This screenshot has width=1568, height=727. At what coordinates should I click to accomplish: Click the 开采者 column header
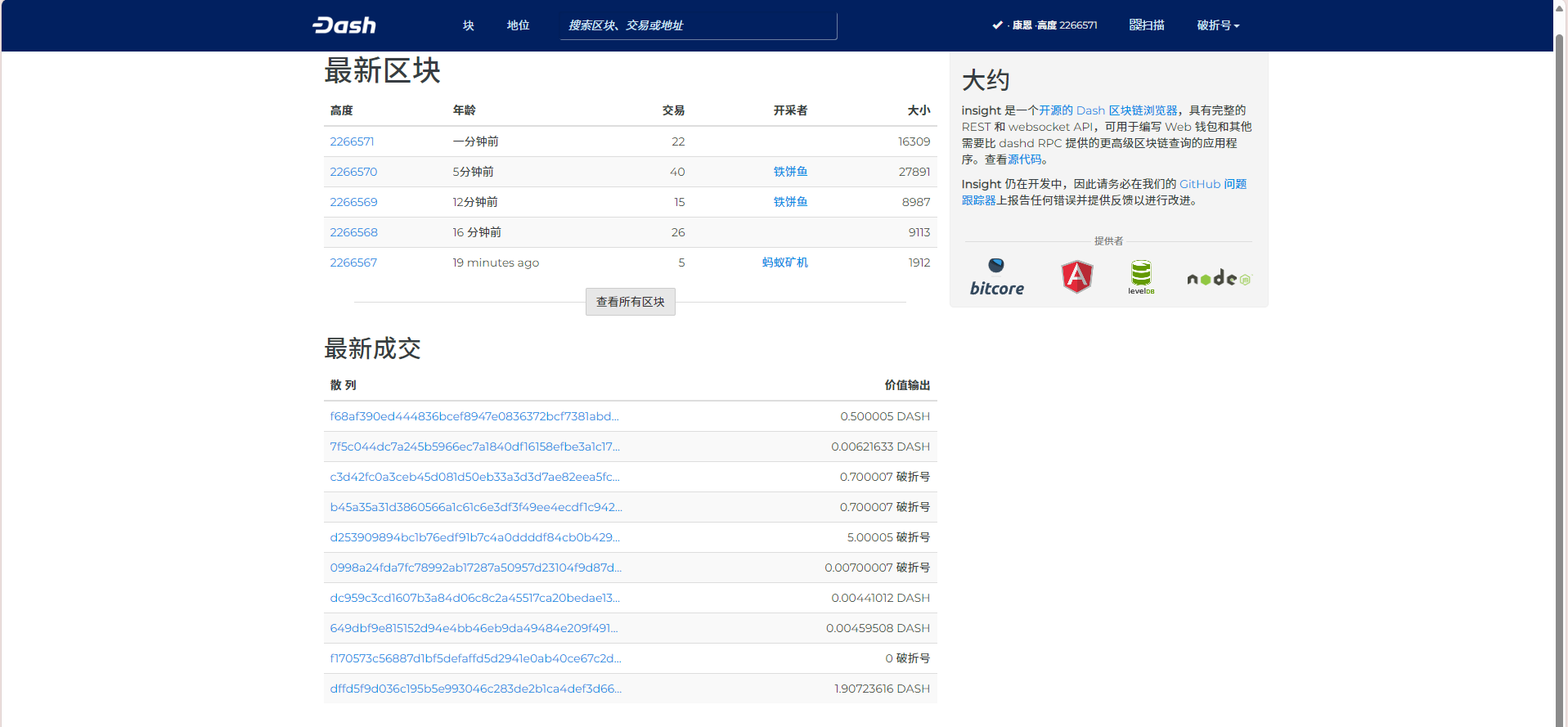(790, 110)
